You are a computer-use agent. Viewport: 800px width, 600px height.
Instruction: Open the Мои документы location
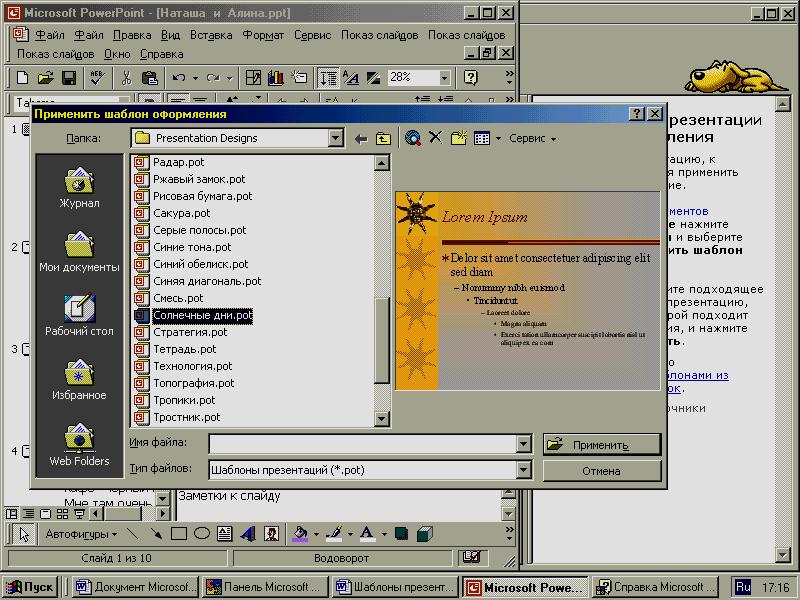point(79,252)
